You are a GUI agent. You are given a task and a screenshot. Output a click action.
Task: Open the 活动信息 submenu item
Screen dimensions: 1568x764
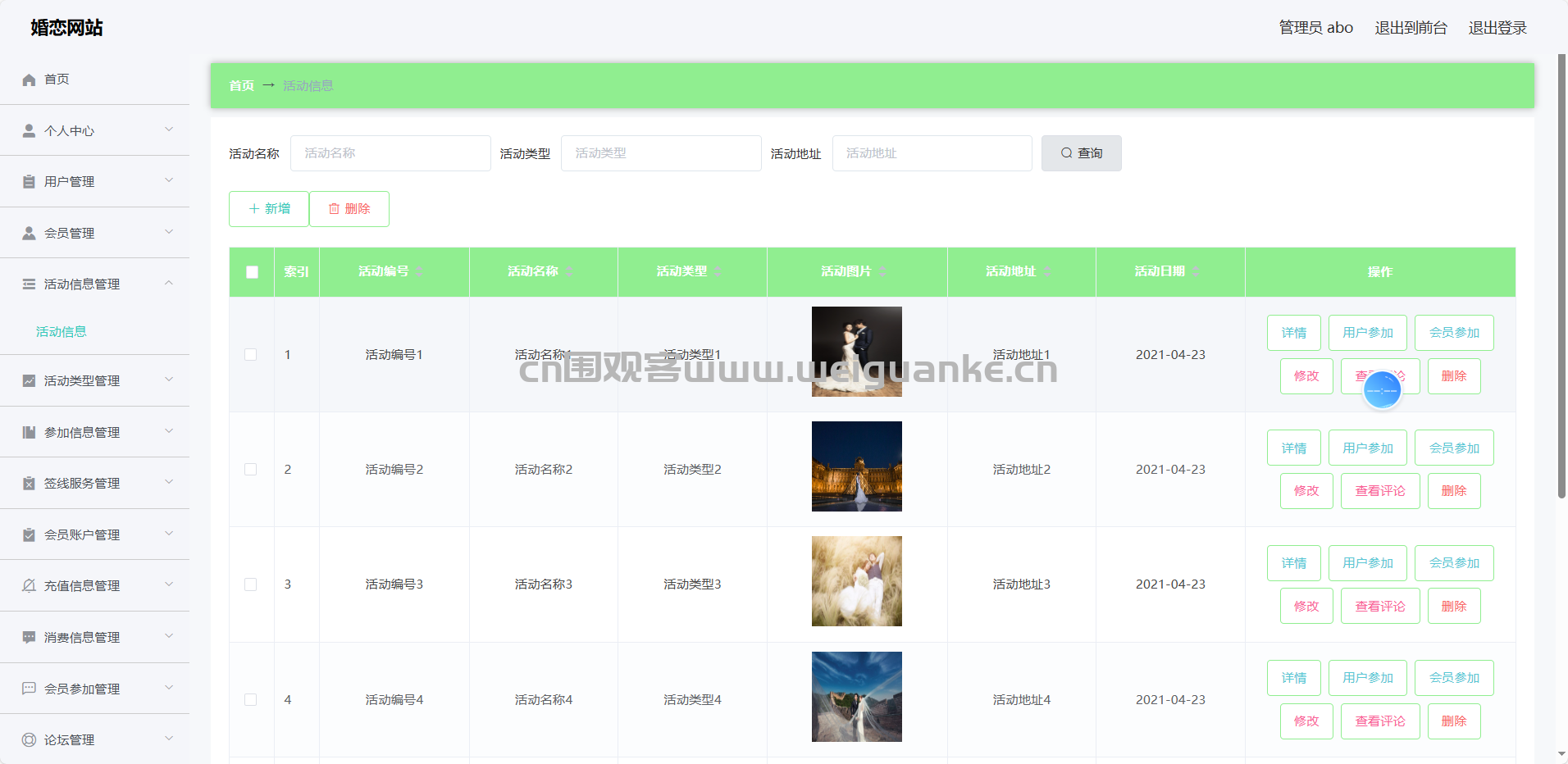pos(62,332)
